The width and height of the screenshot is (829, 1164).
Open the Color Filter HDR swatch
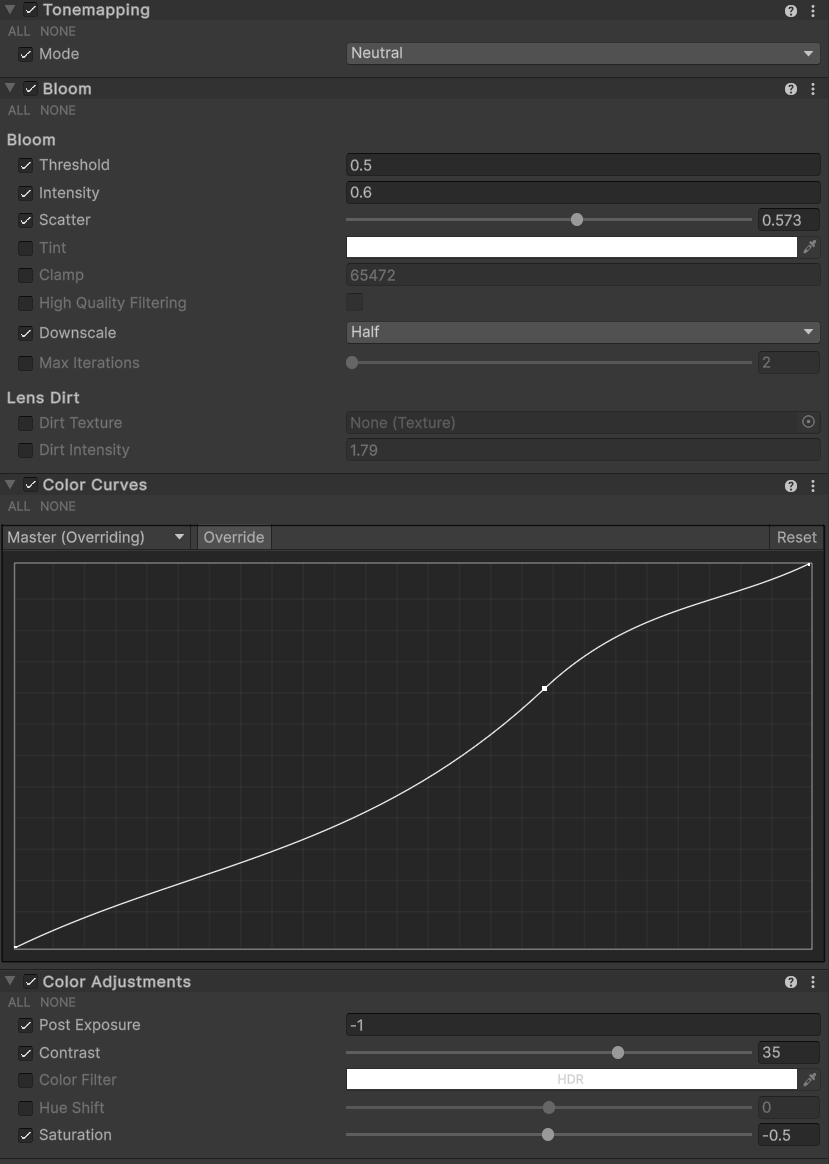coord(571,1079)
